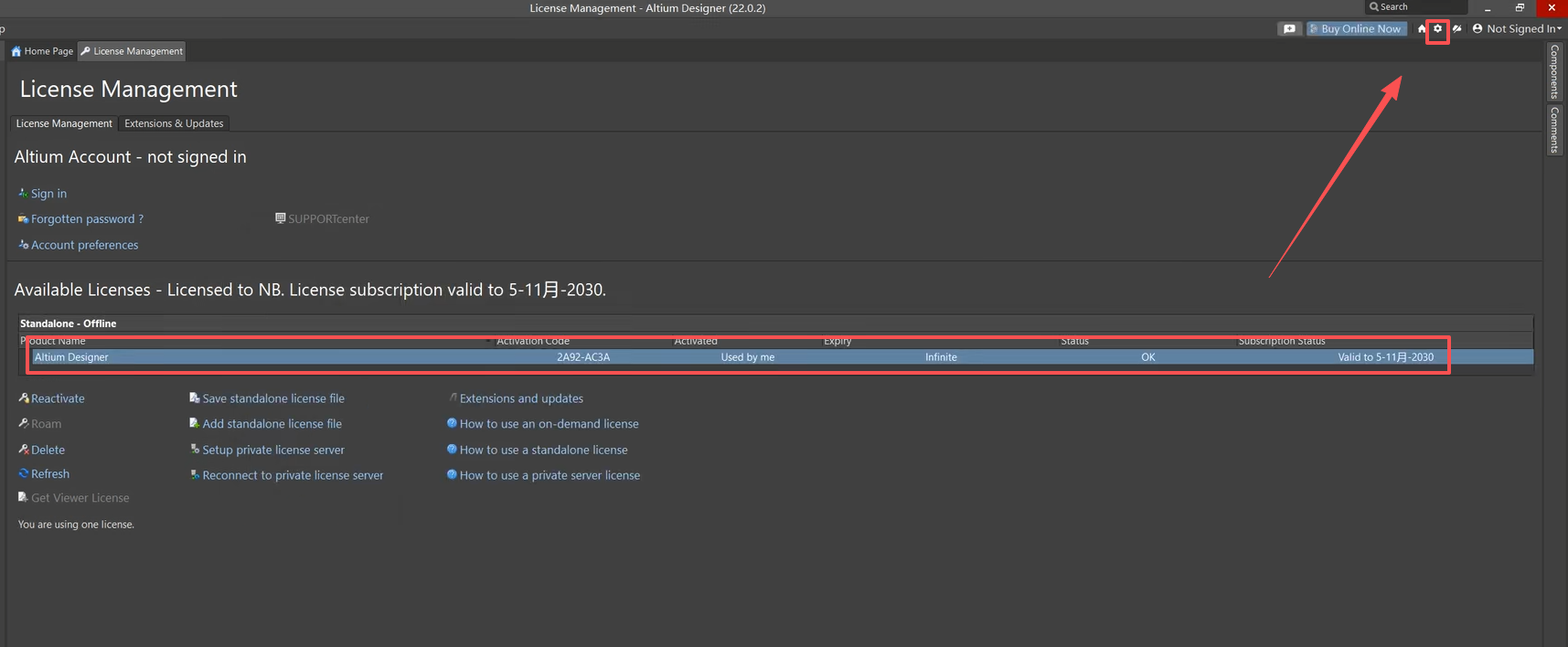
Task: Click Setup private license server
Action: click(272, 450)
